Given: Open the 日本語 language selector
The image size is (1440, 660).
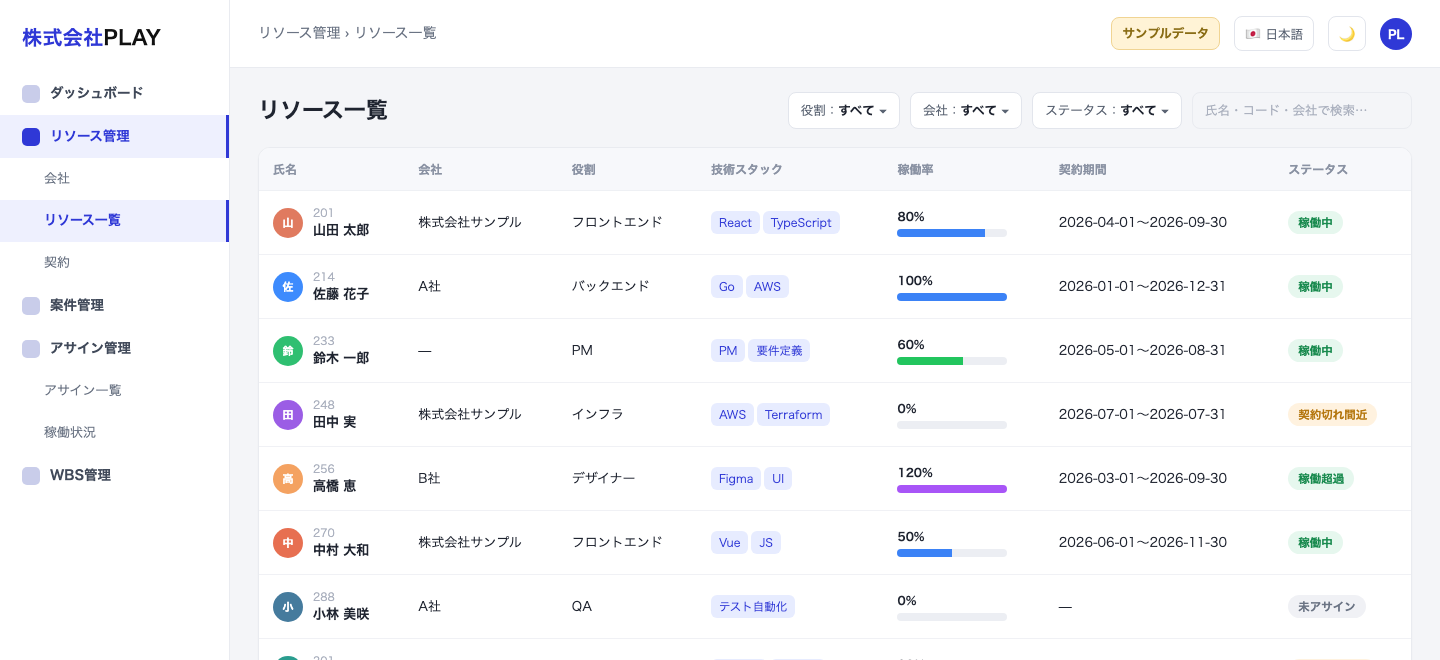Looking at the screenshot, I should [1274, 34].
